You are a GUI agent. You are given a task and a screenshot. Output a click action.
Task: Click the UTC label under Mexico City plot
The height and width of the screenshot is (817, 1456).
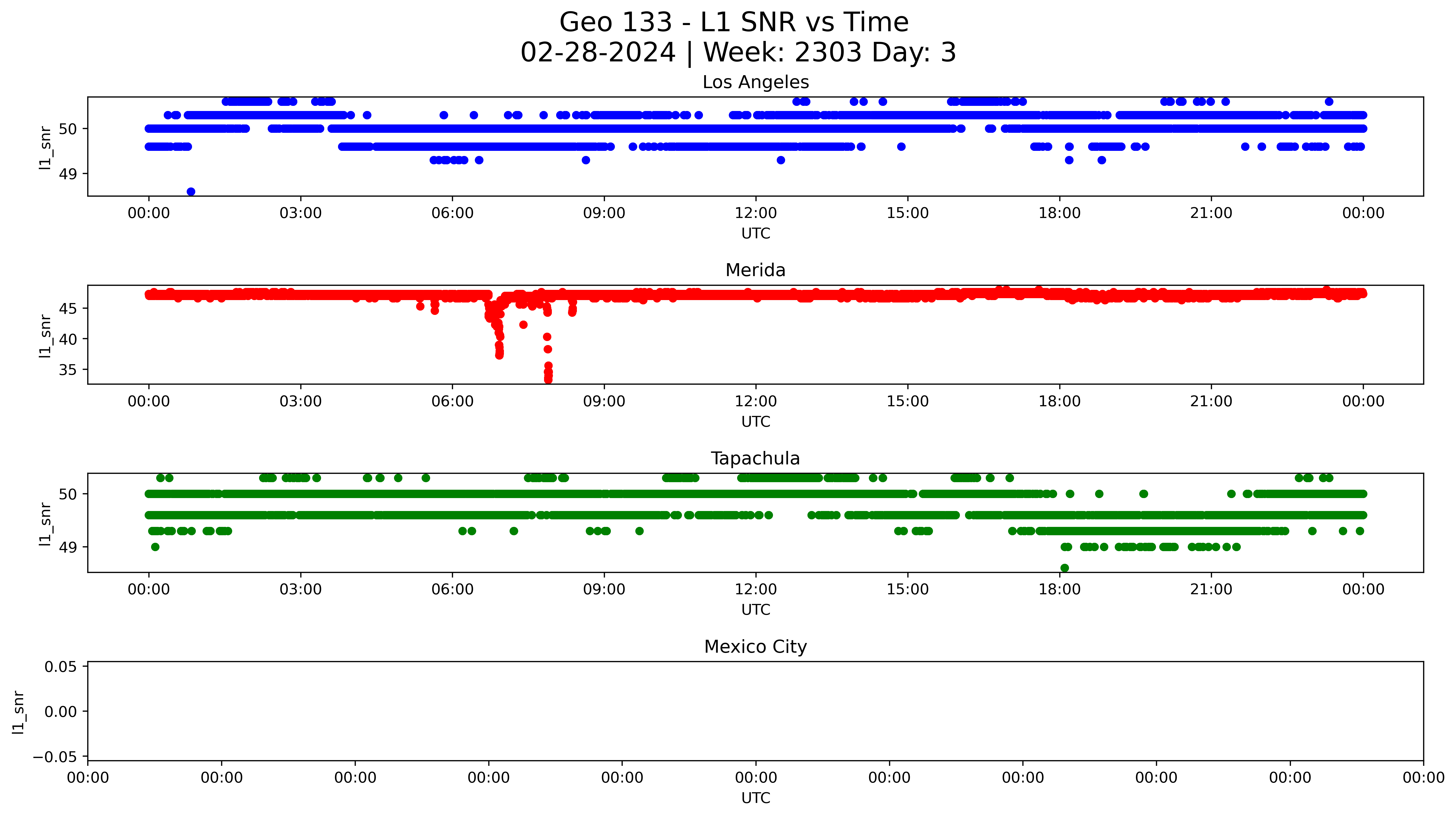(756, 798)
